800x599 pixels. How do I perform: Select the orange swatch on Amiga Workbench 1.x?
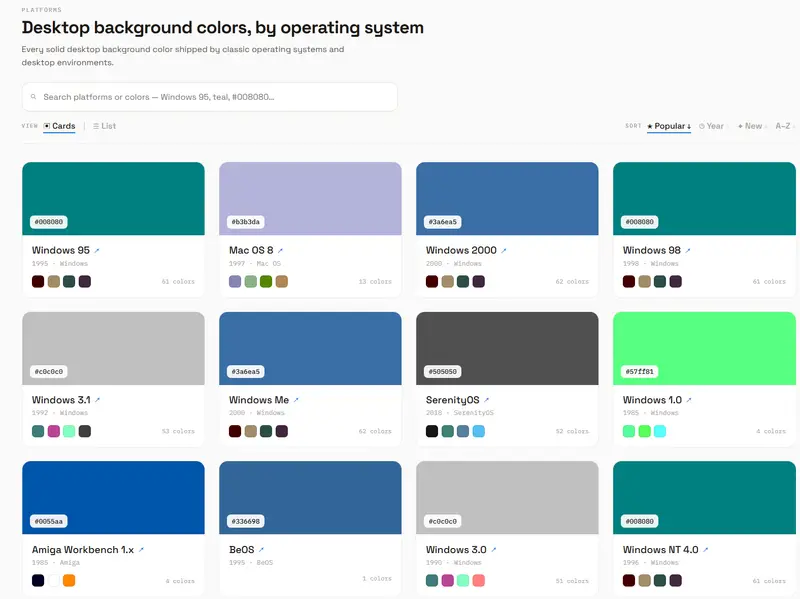(69, 581)
